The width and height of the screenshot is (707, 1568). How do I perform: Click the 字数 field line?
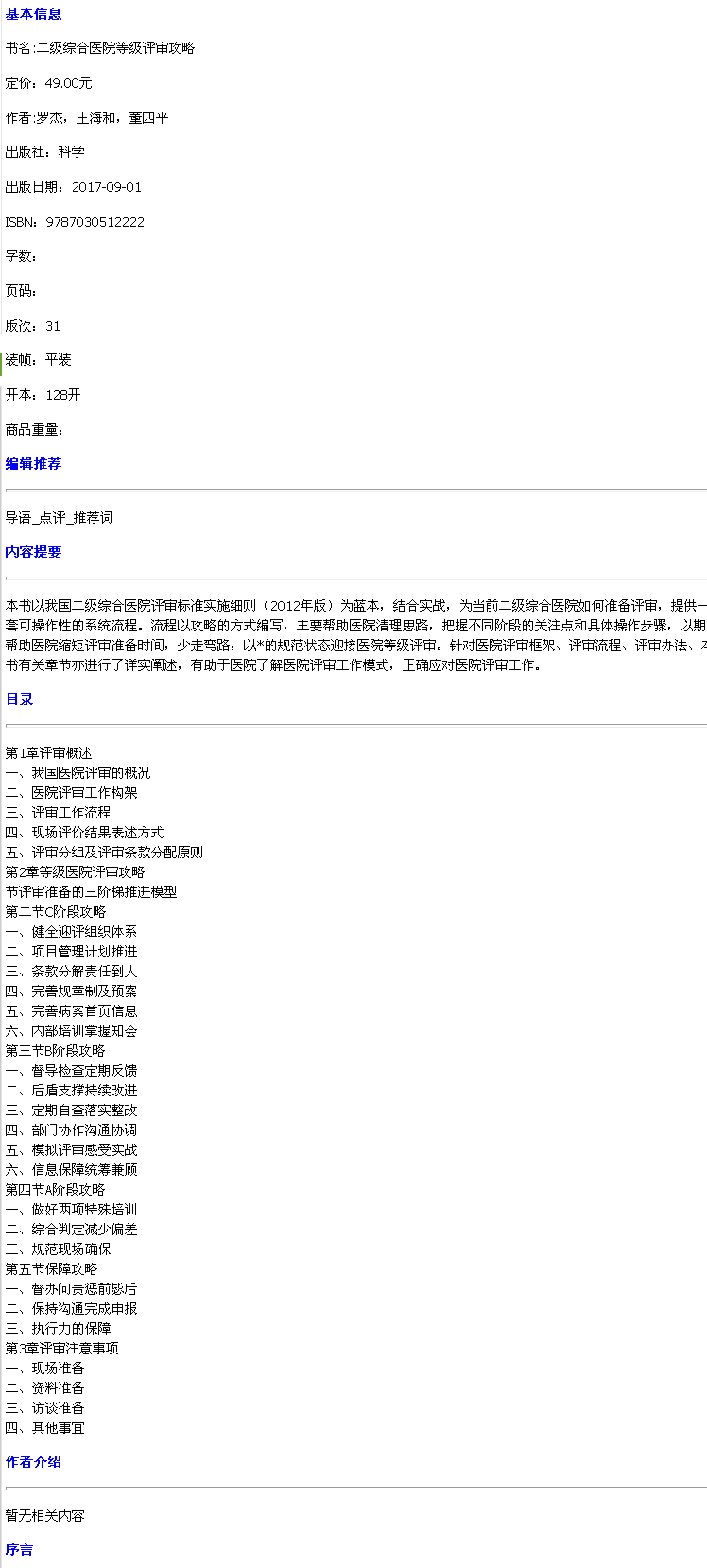tap(23, 256)
